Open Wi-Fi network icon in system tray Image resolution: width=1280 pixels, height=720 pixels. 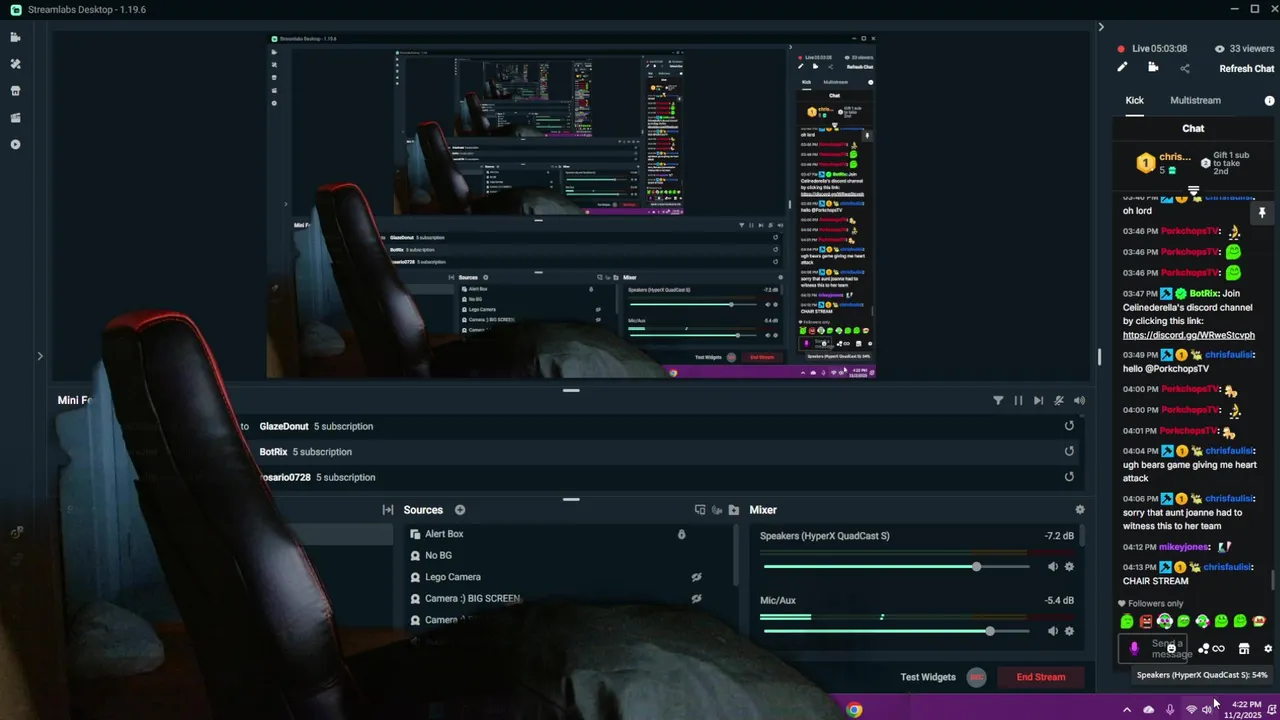point(1191,710)
